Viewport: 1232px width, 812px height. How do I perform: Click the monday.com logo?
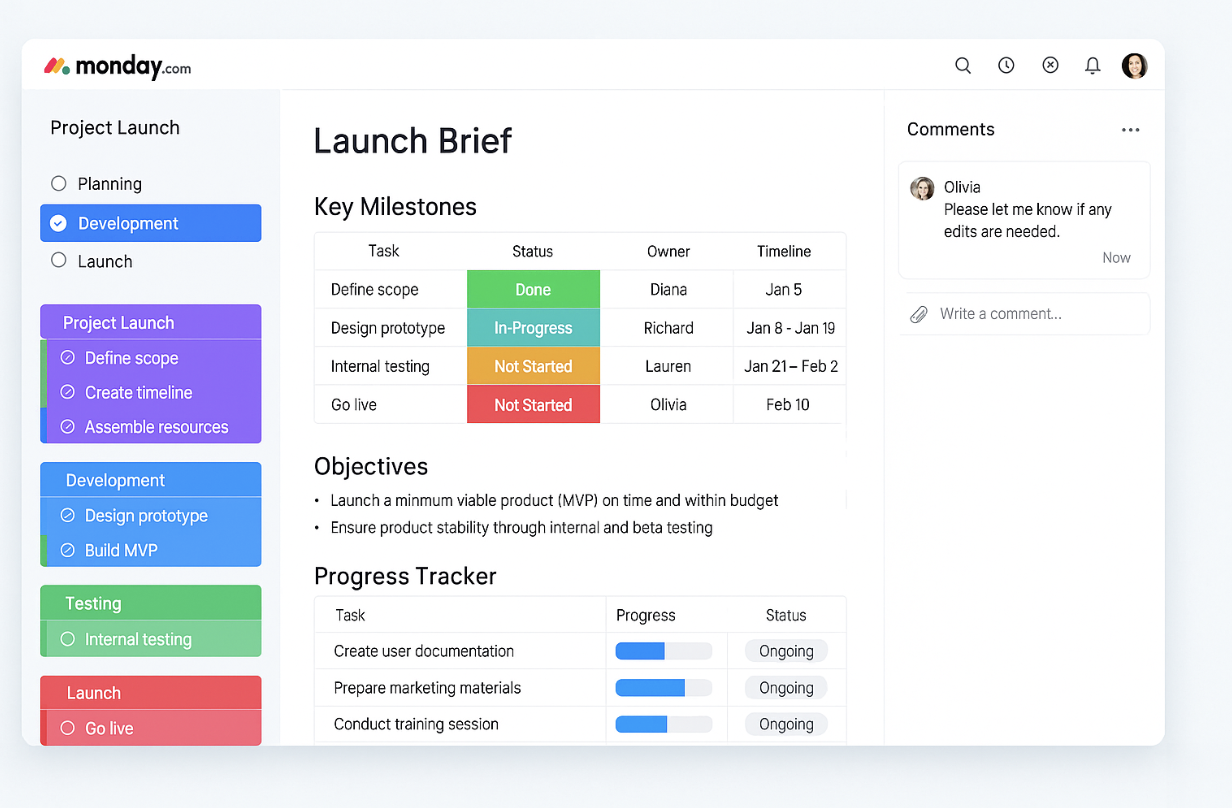117,67
